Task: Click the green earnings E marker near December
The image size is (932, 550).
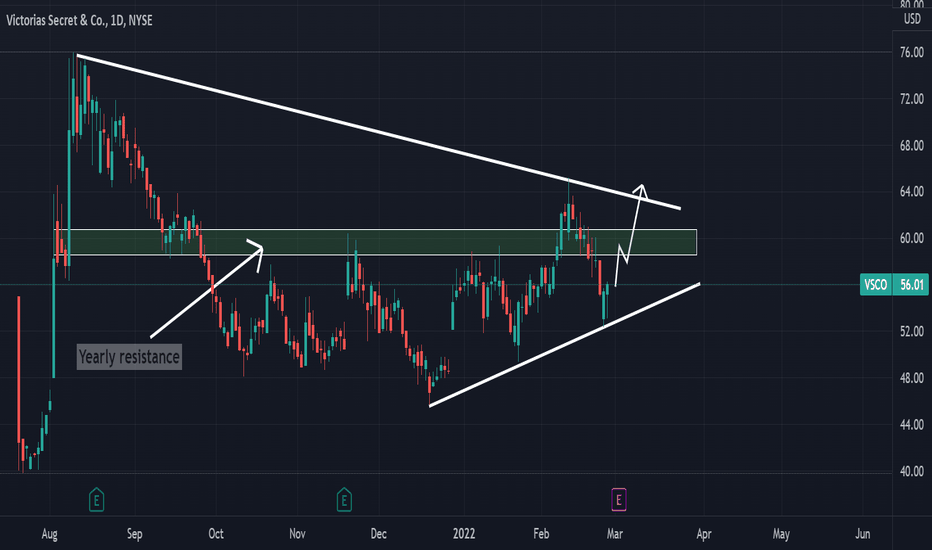Action: [344, 499]
